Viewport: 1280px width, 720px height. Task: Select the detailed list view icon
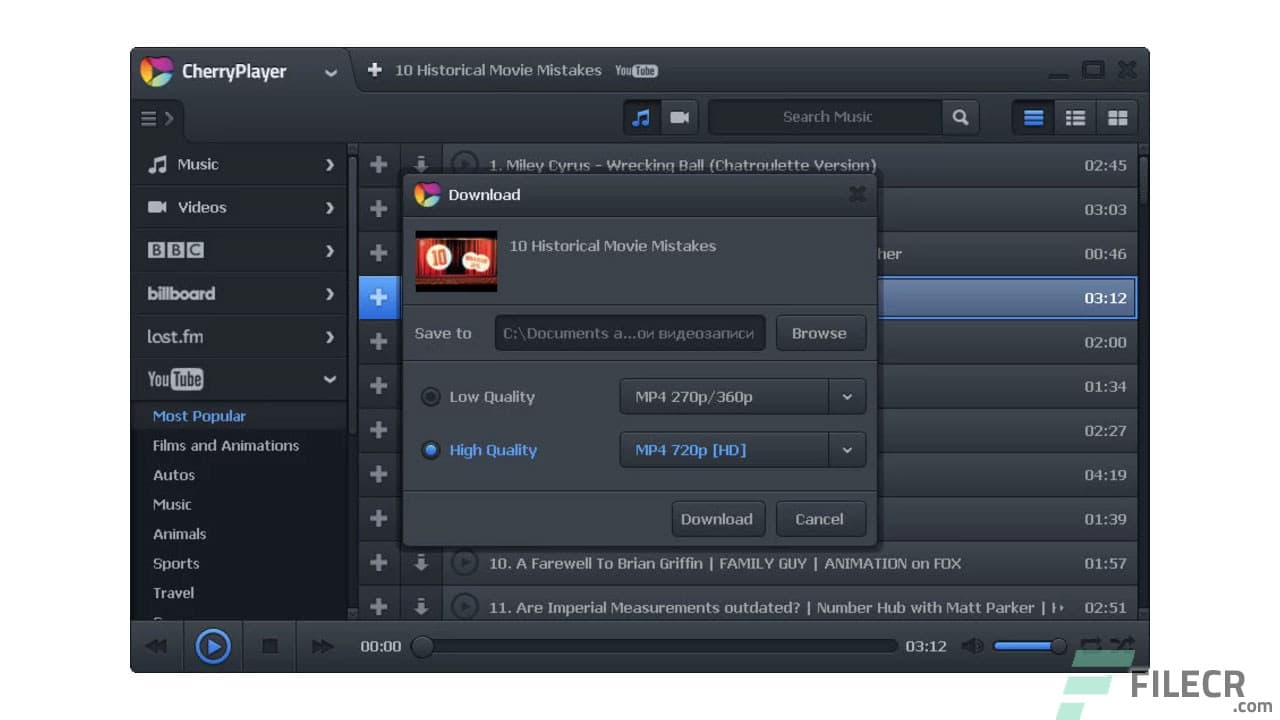coord(1075,117)
